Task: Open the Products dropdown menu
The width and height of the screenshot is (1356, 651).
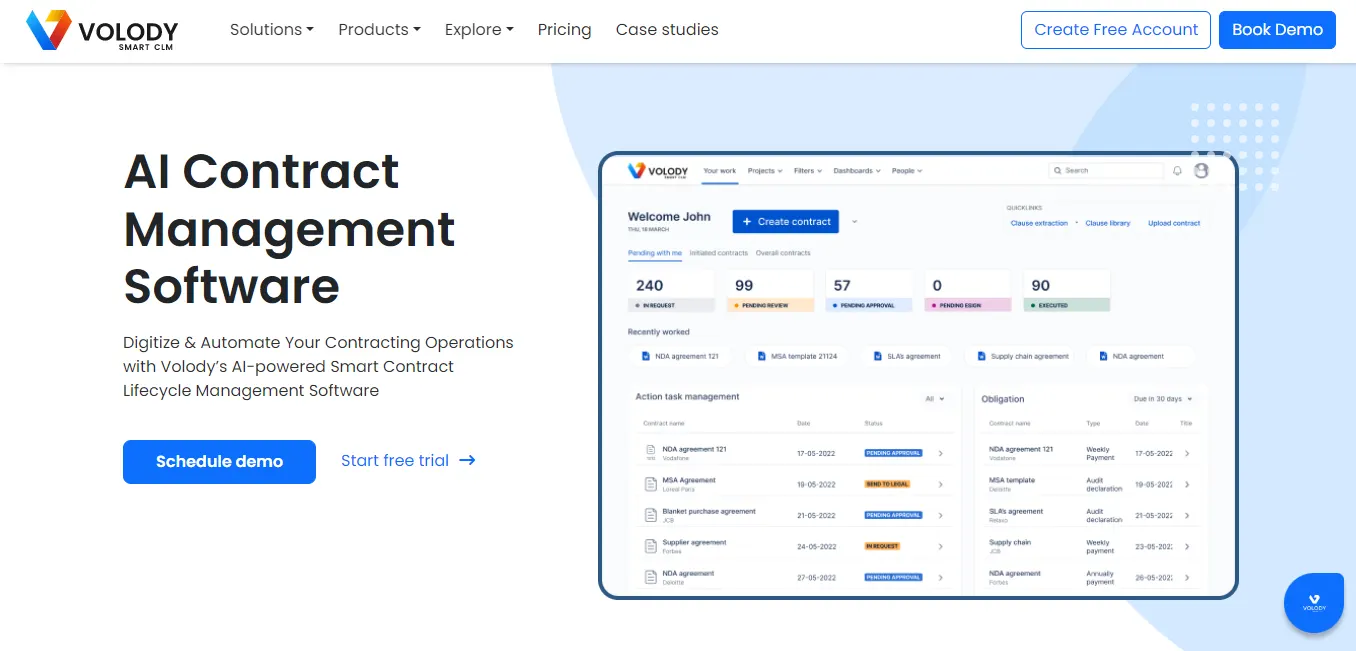Action: (378, 30)
